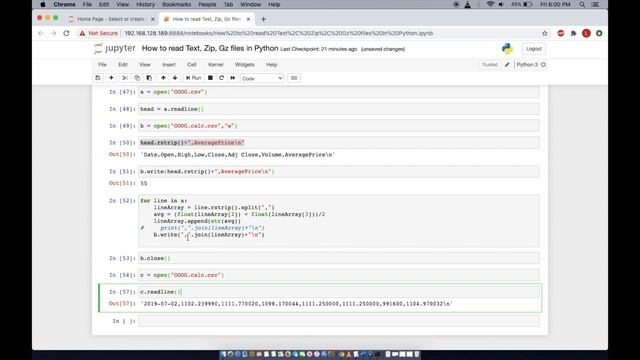Copy selected cells icon in toolbar
640x360 pixels.
pyautogui.click(x=137, y=78)
